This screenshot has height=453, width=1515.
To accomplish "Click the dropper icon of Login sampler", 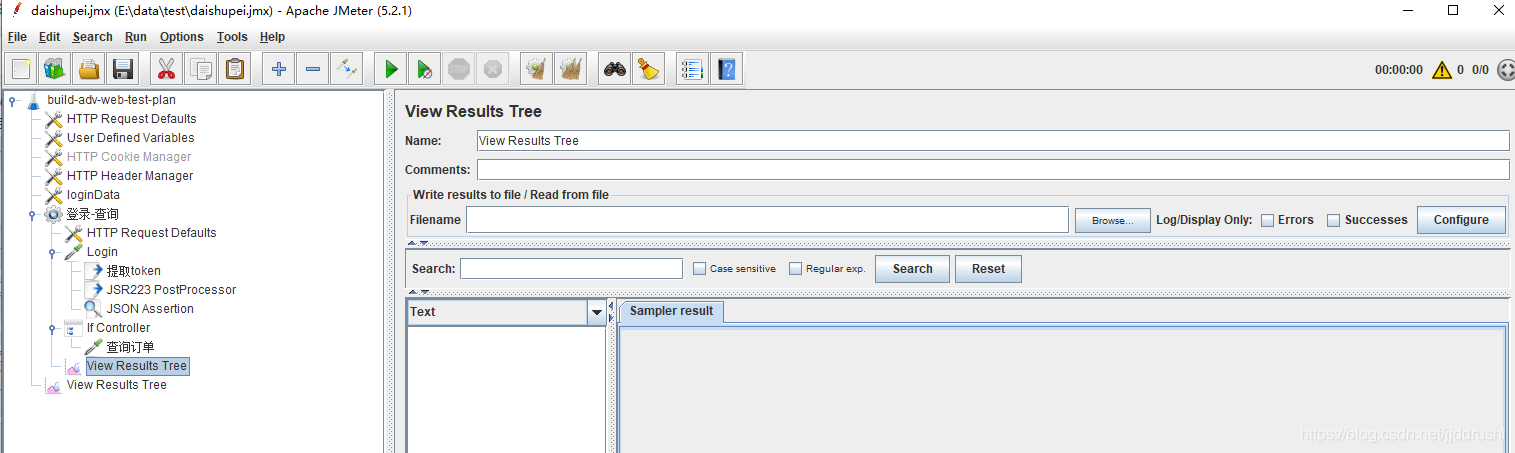I will [x=74, y=252].
